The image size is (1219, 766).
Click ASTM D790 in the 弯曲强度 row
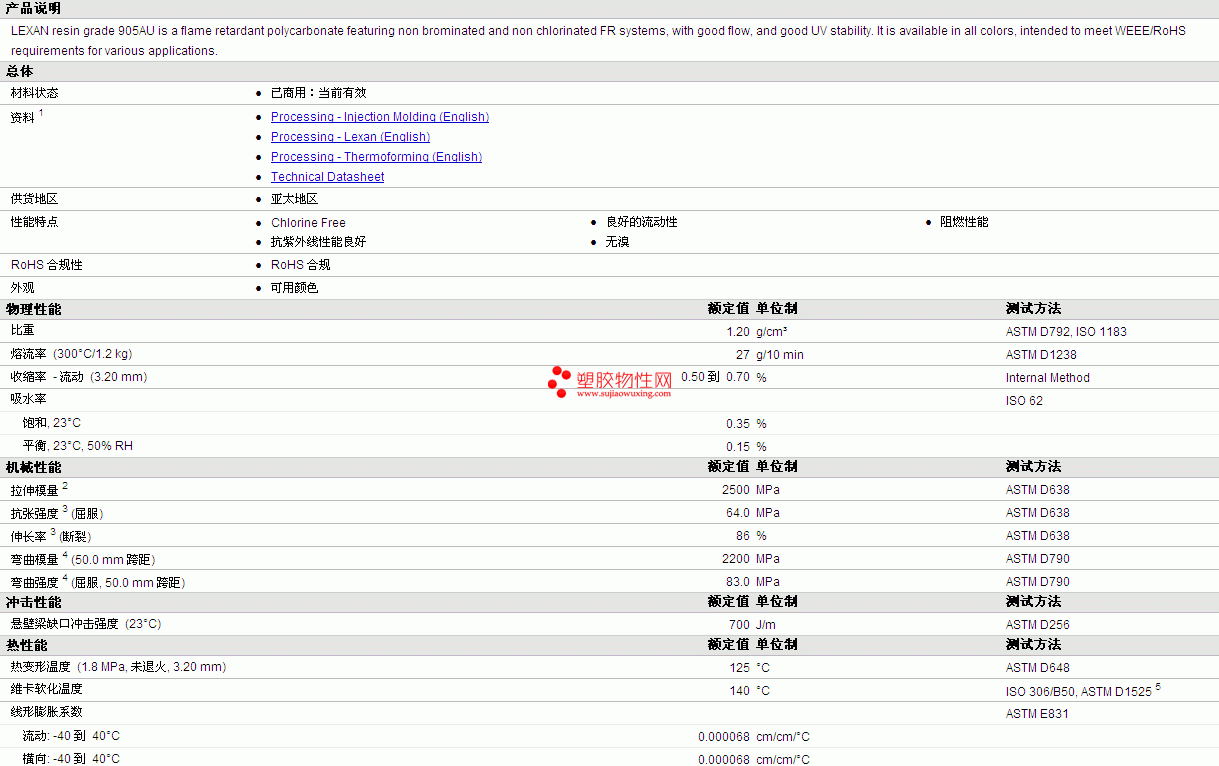[x=1038, y=582]
